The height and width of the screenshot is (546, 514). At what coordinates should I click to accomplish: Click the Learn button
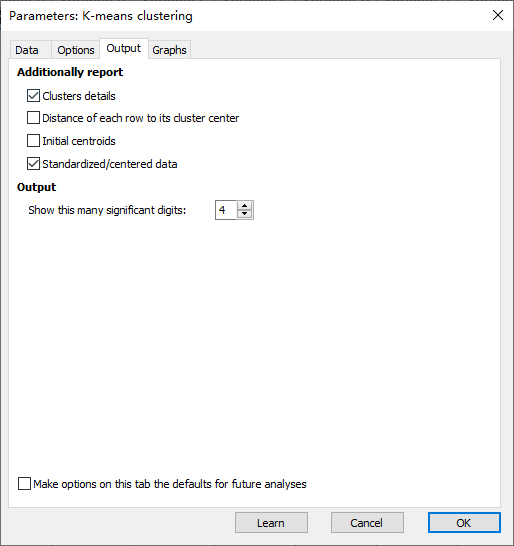click(271, 523)
